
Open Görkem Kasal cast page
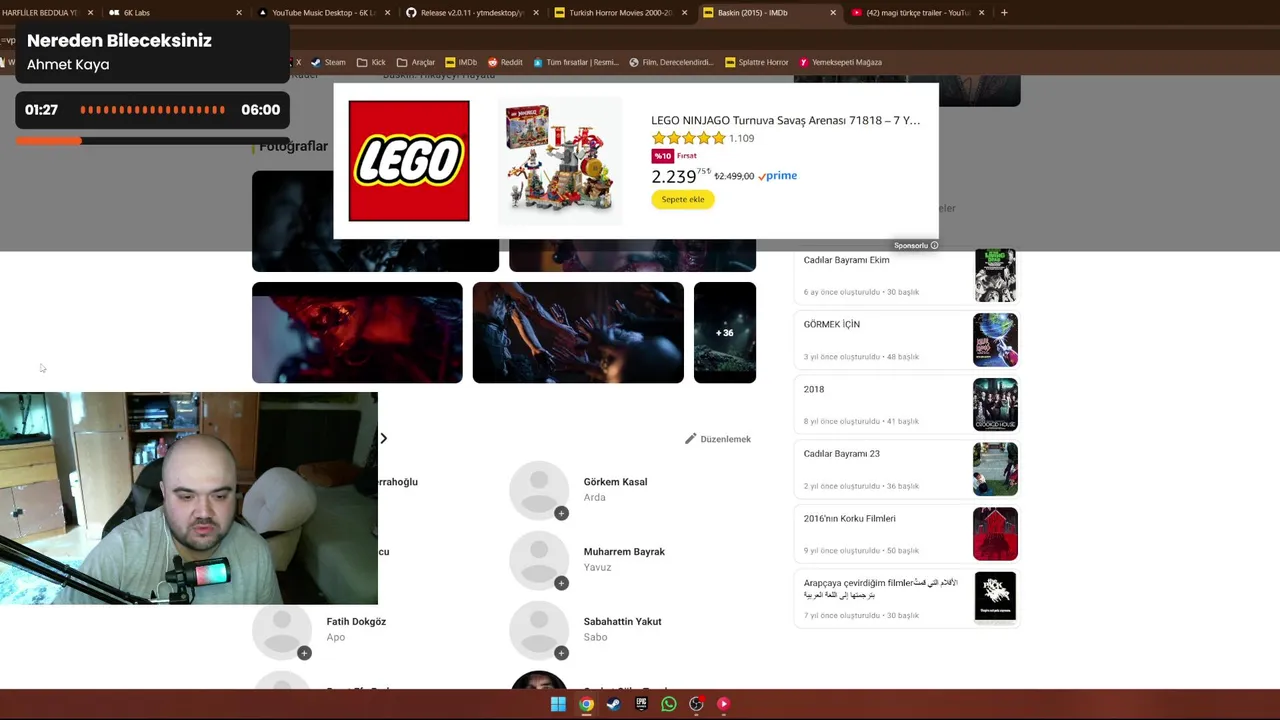(615, 482)
